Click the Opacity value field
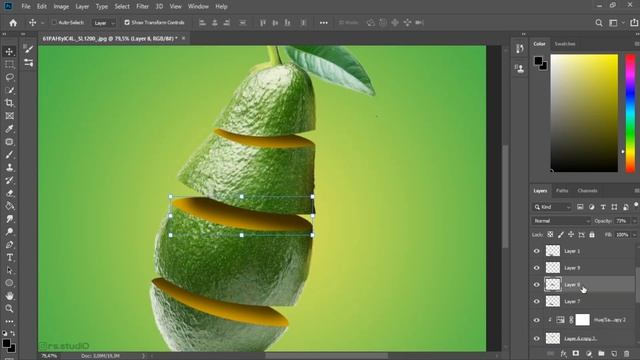Viewport: 640px width, 360px height. tap(622, 221)
